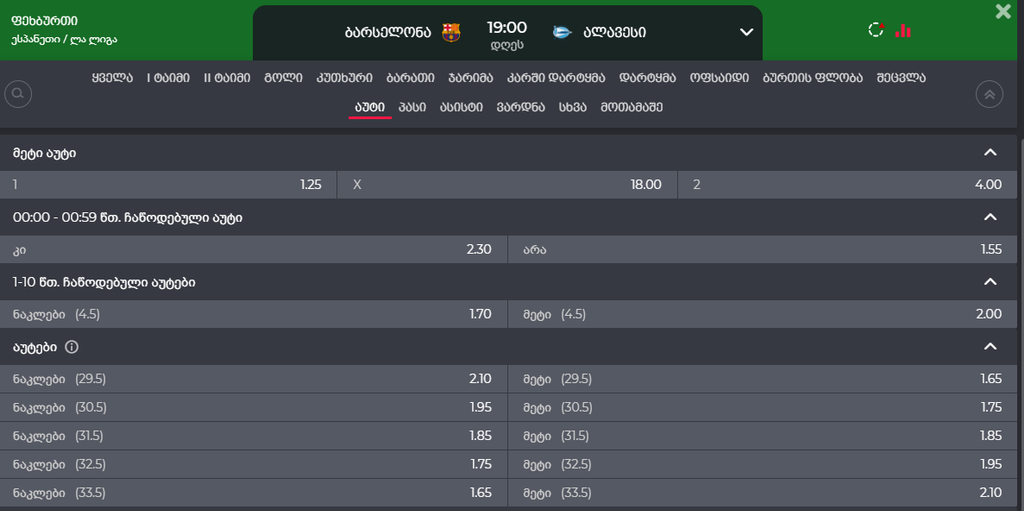Select კი at odds 2.30

(x=253, y=250)
